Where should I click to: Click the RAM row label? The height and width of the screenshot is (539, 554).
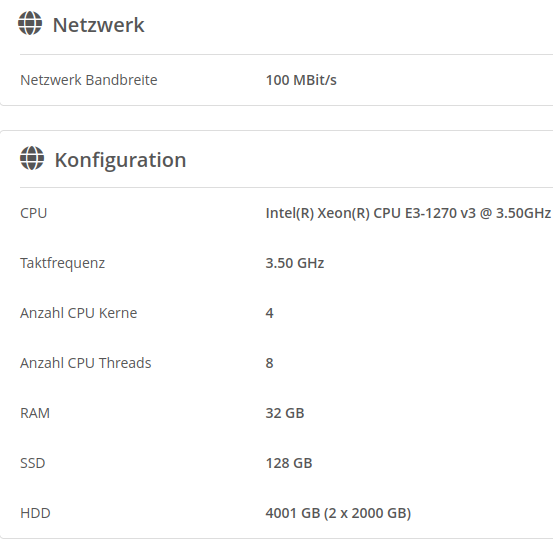pyautogui.click(x=35, y=413)
